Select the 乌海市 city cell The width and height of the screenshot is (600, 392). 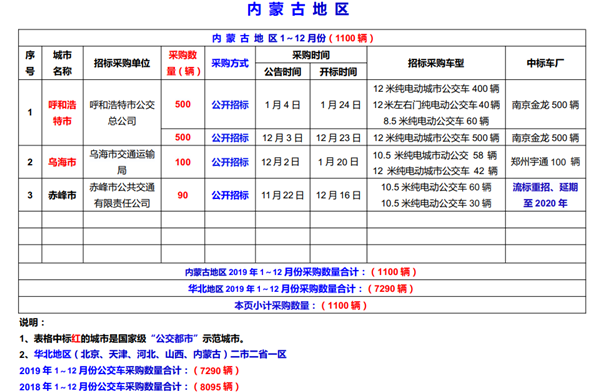62,162
